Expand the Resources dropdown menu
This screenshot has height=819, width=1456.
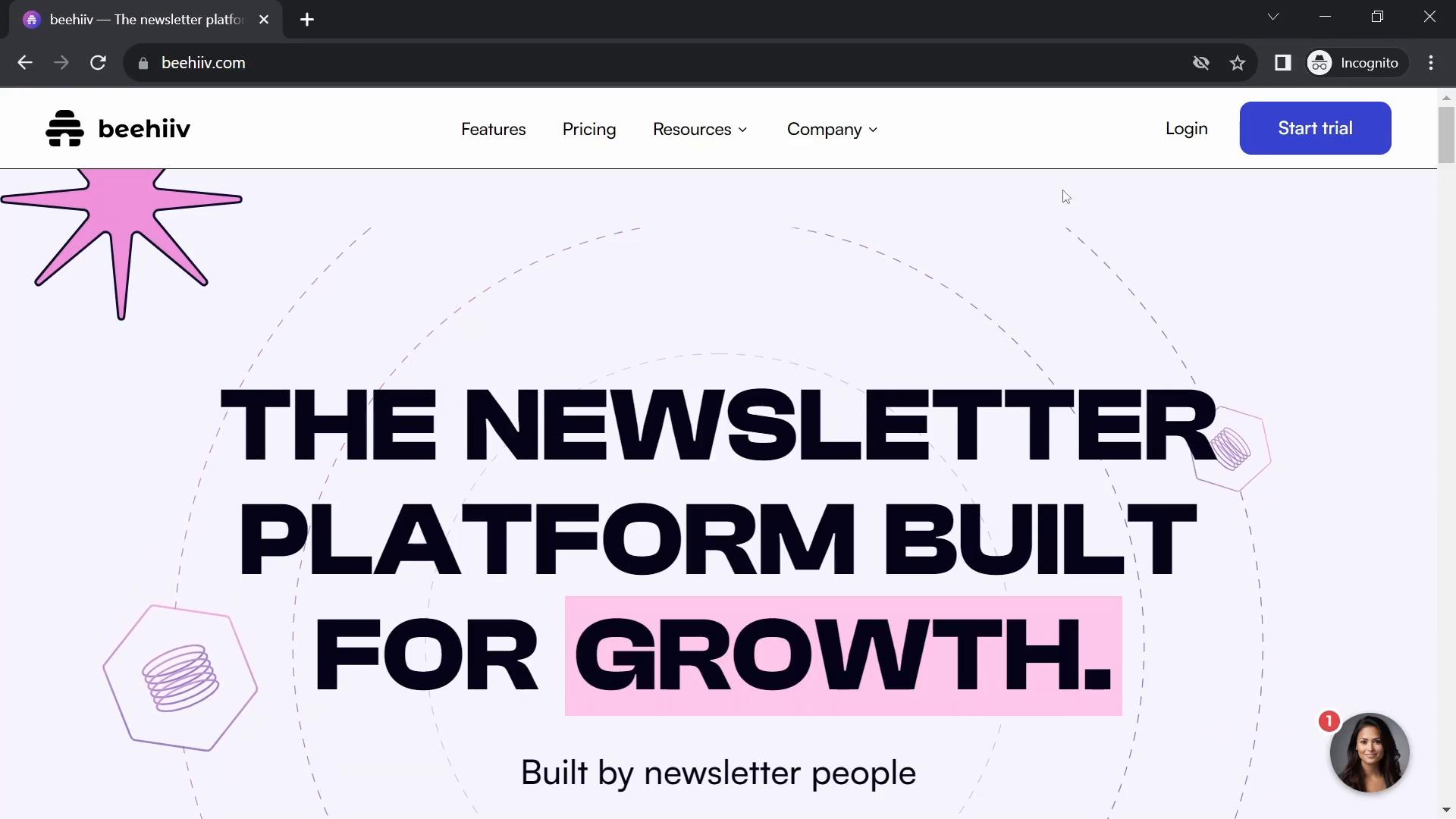coord(700,128)
